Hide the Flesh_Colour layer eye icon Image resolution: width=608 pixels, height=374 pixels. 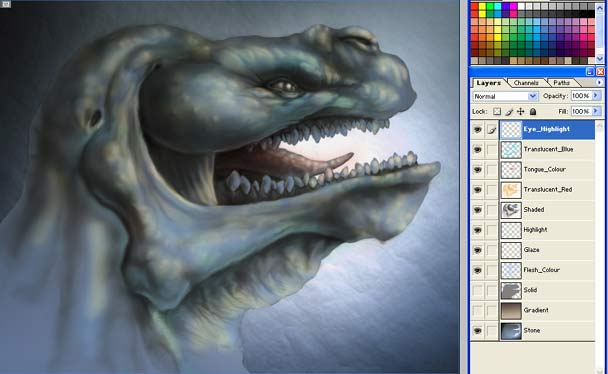pos(477,271)
